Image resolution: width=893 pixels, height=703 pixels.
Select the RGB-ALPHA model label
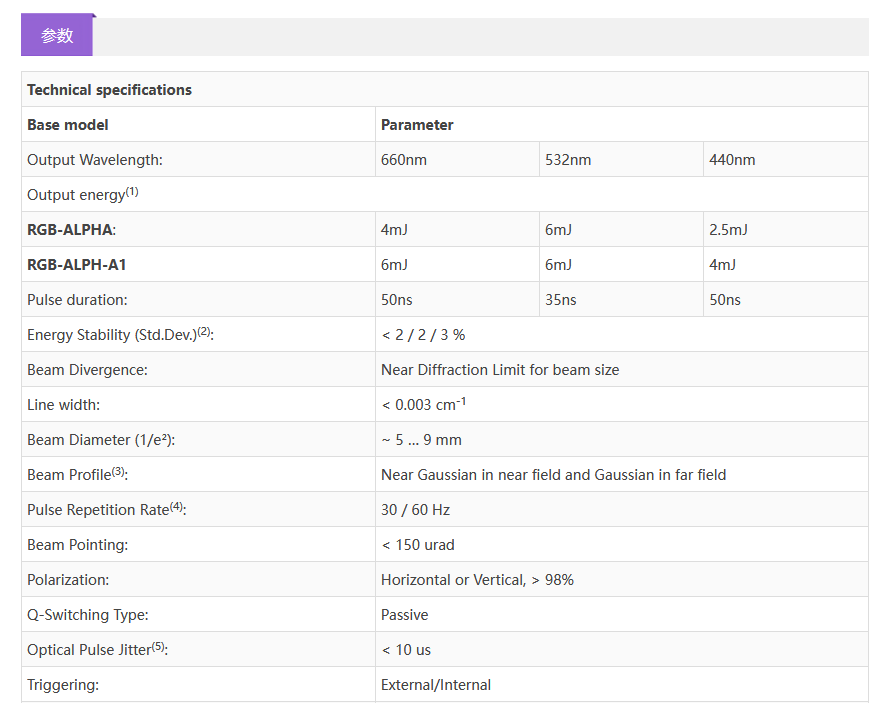click(71, 230)
